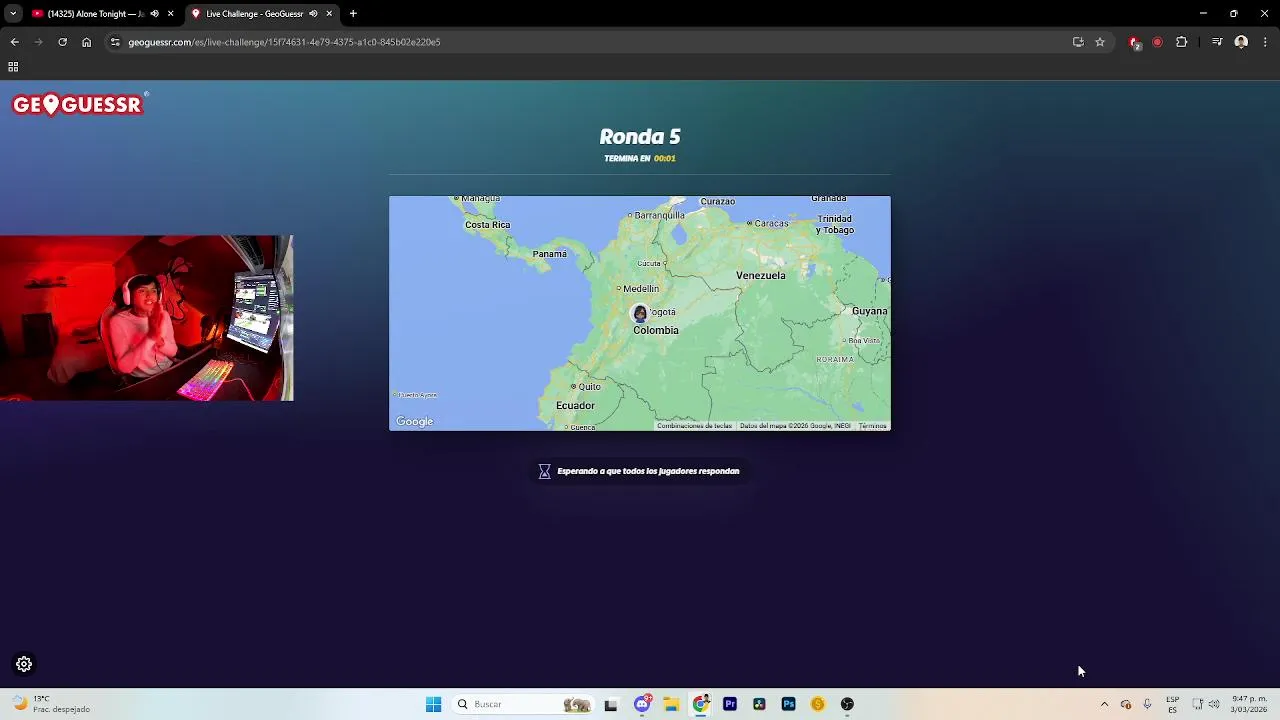Open the ESP language switcher
The width and height of the screenshot is (1280, 720).
point(1172,704)
